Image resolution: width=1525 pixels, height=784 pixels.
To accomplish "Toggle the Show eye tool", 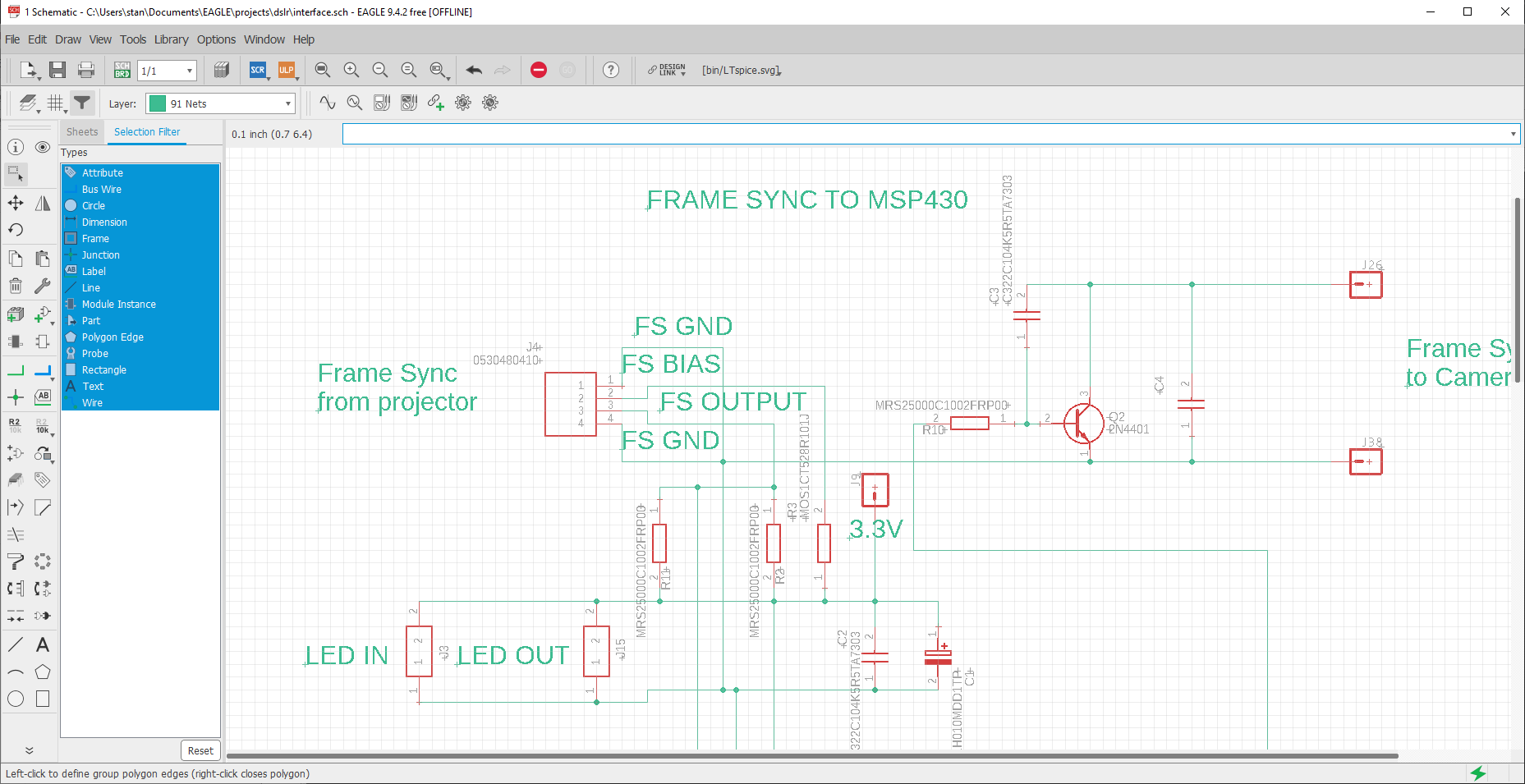I will point(43,147).
